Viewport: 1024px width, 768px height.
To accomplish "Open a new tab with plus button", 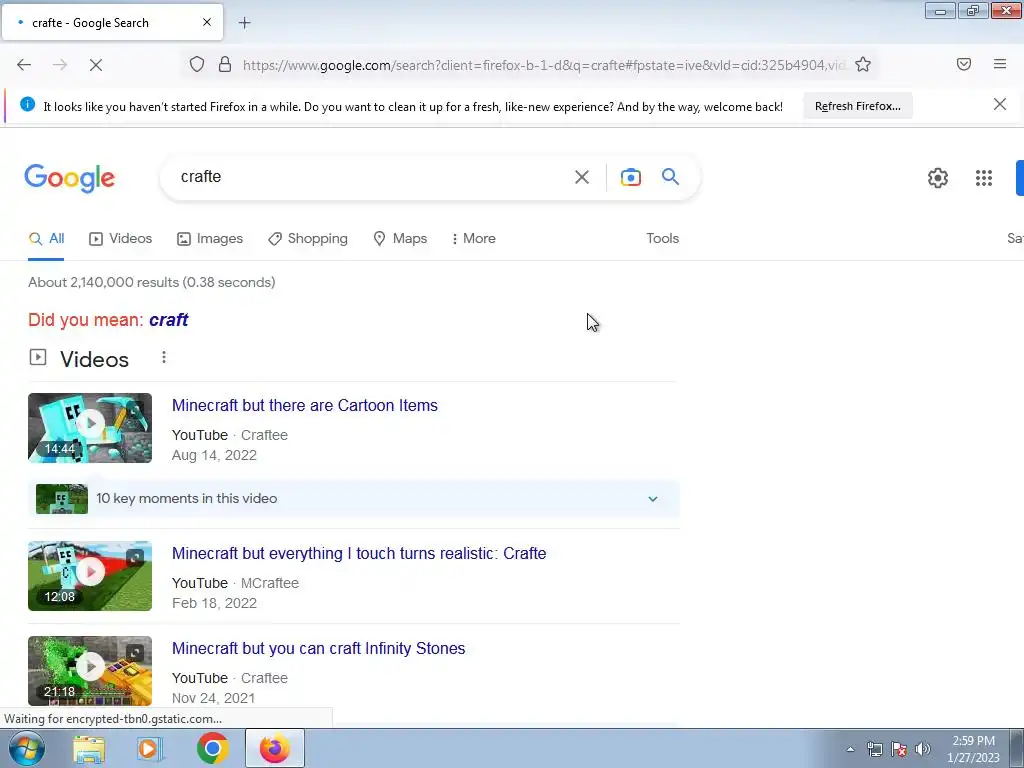I will point(244,23).
